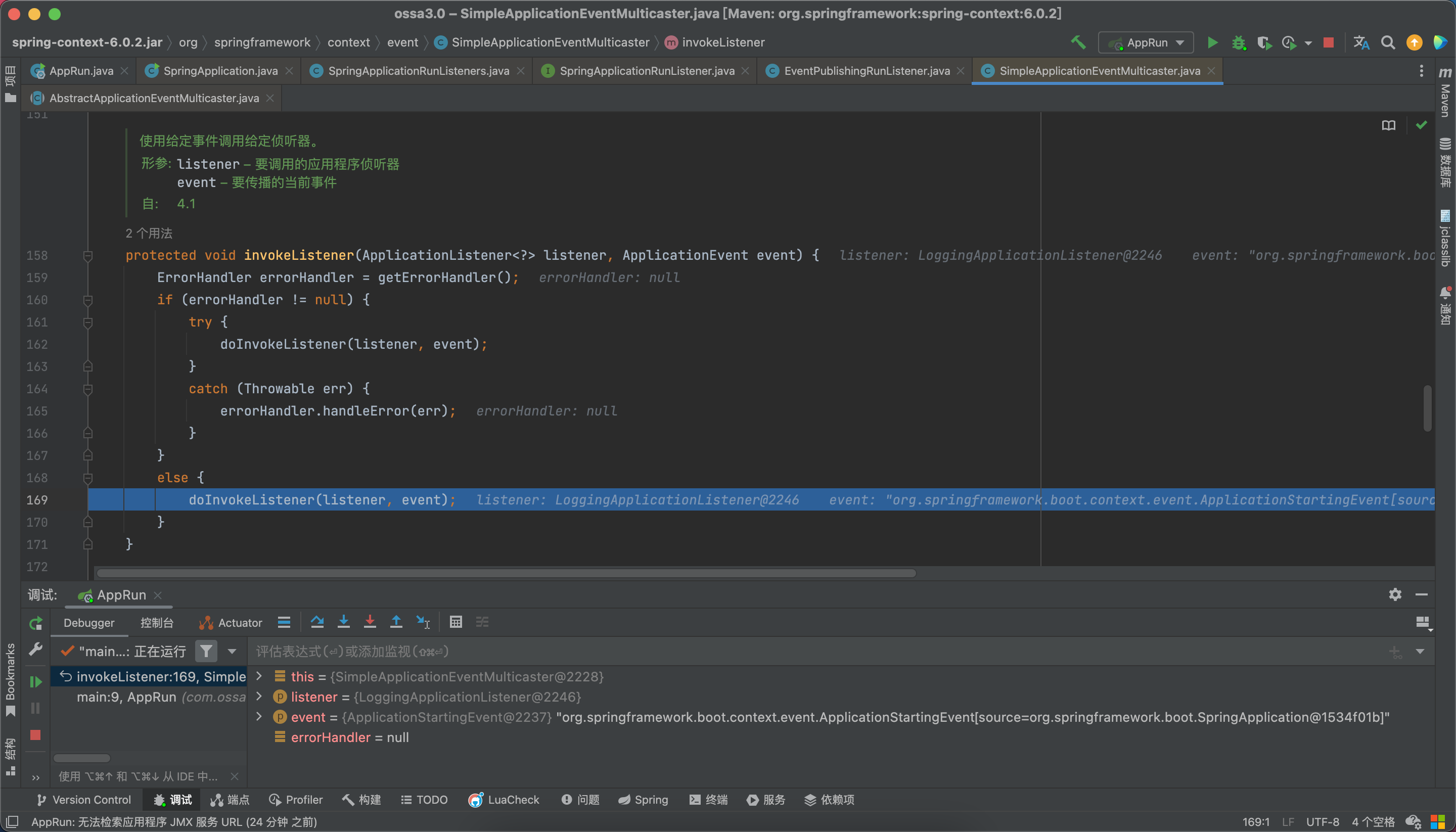This screenshot has height=832, width=1456.
Task: Click the Step Over icon in debugger toolbar
Action: coord(316,622)
